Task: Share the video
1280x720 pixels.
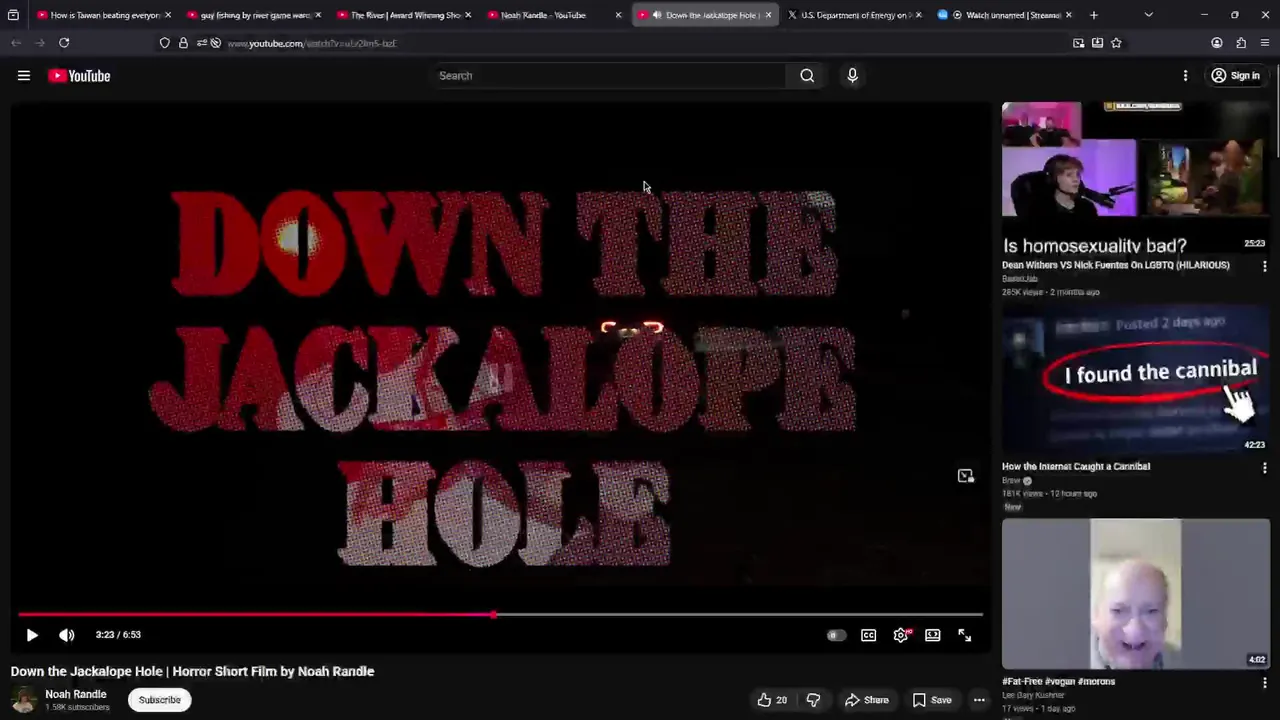Action: (x=866, y=700)
